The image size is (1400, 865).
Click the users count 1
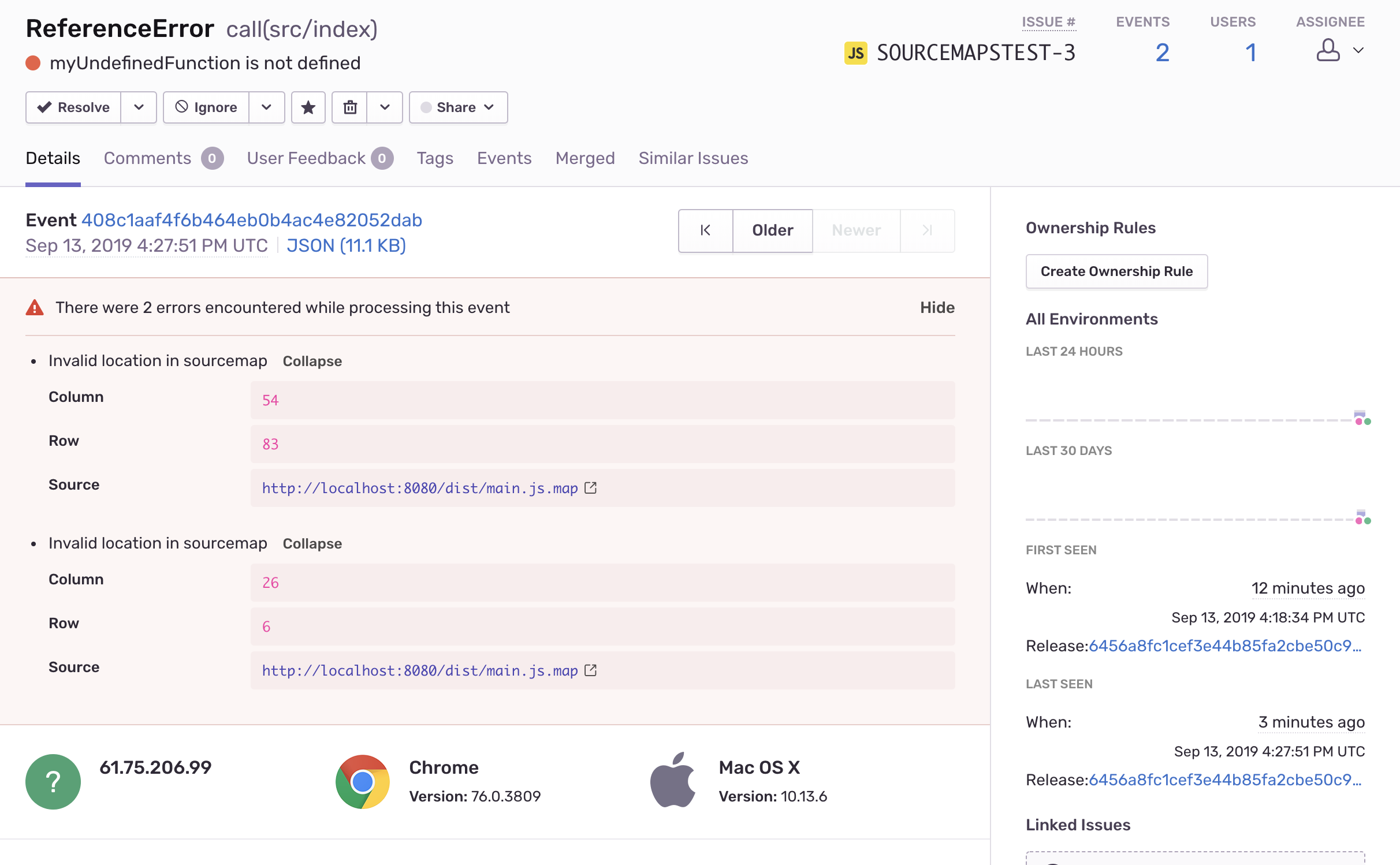1251,53
